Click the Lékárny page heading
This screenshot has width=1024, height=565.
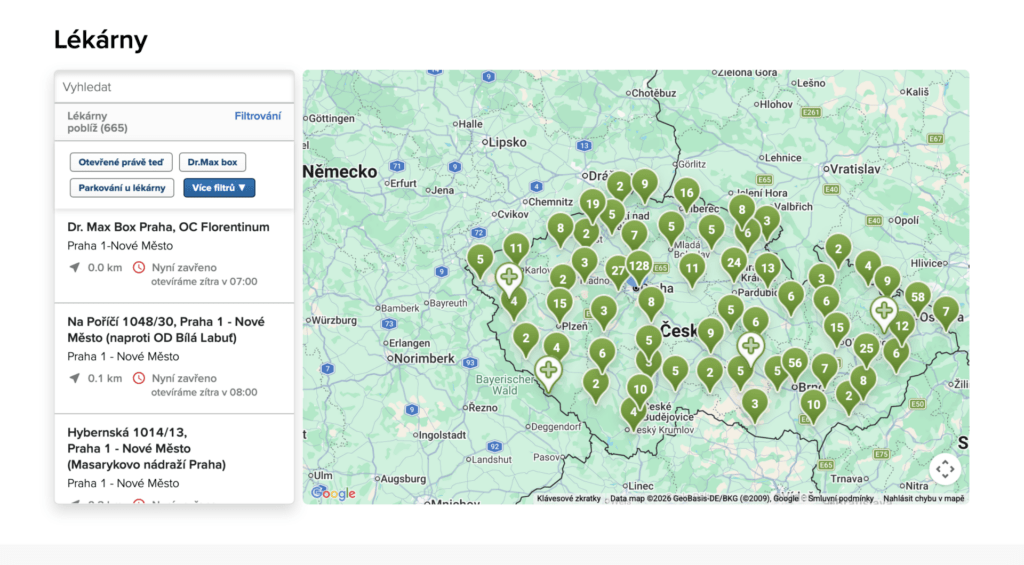[x=101, y=40]
